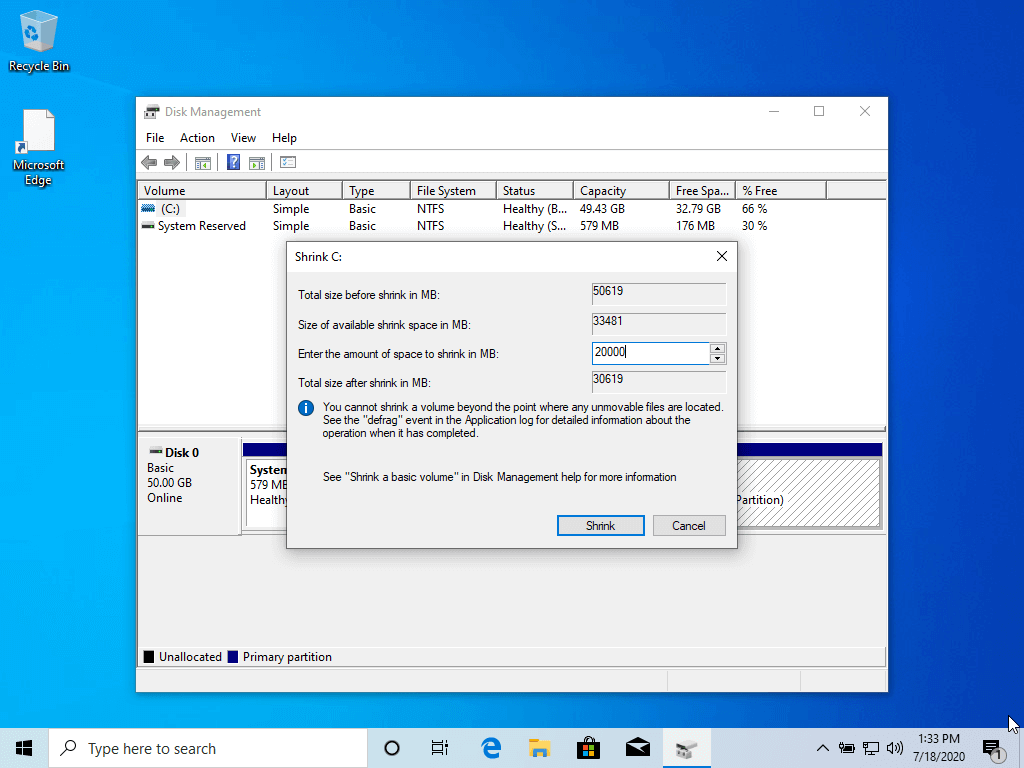Sort the volume list by the Capacity column

(x=620, y=191)
